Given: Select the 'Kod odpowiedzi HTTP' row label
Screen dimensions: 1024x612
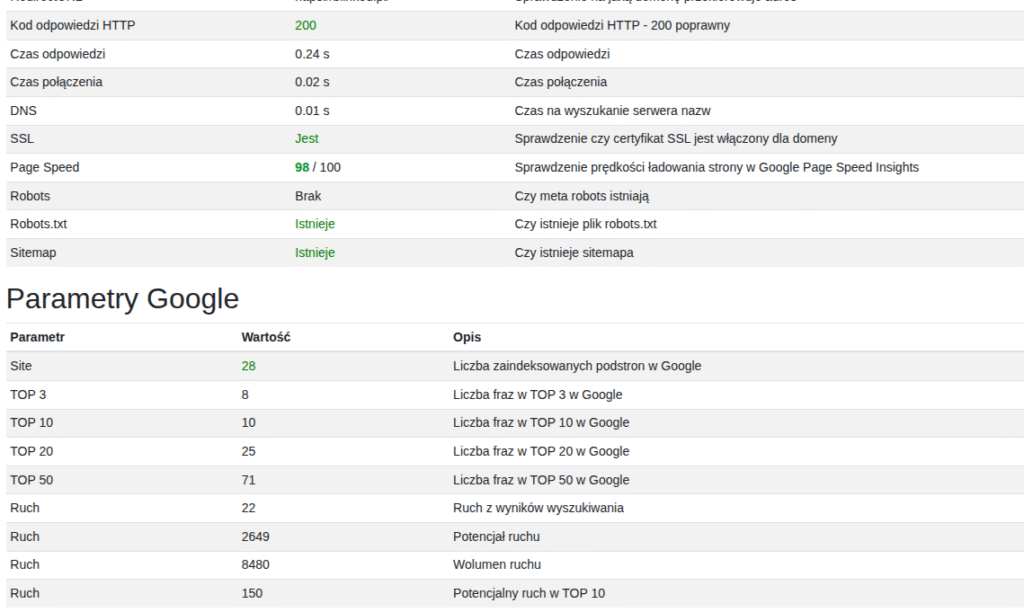Looking at the screenshot, I should click(x=72, y=25).
